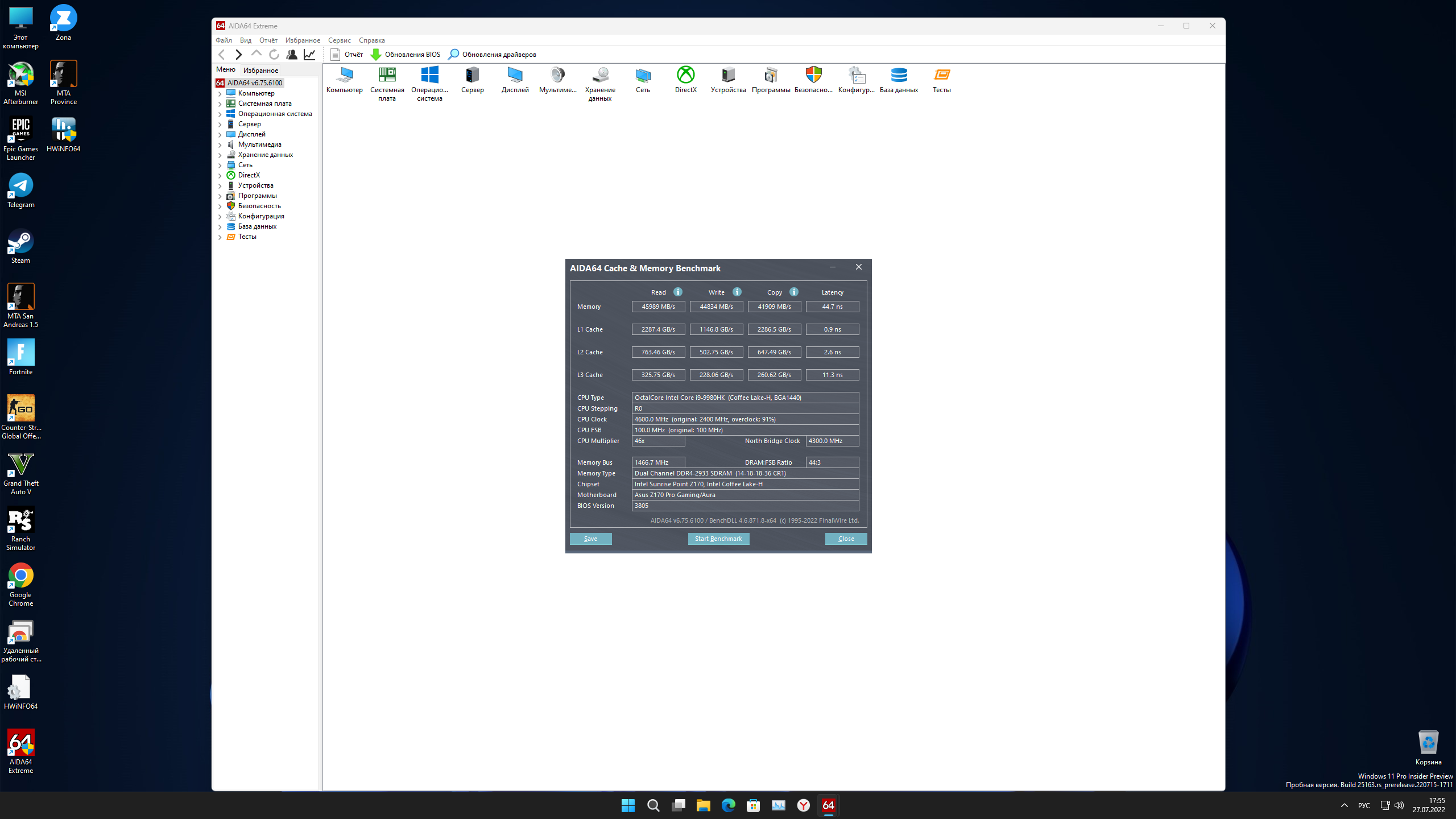The image size is (1456, 819).
Task: Click the Read info icon in benchmark
Action: point(677,292)
